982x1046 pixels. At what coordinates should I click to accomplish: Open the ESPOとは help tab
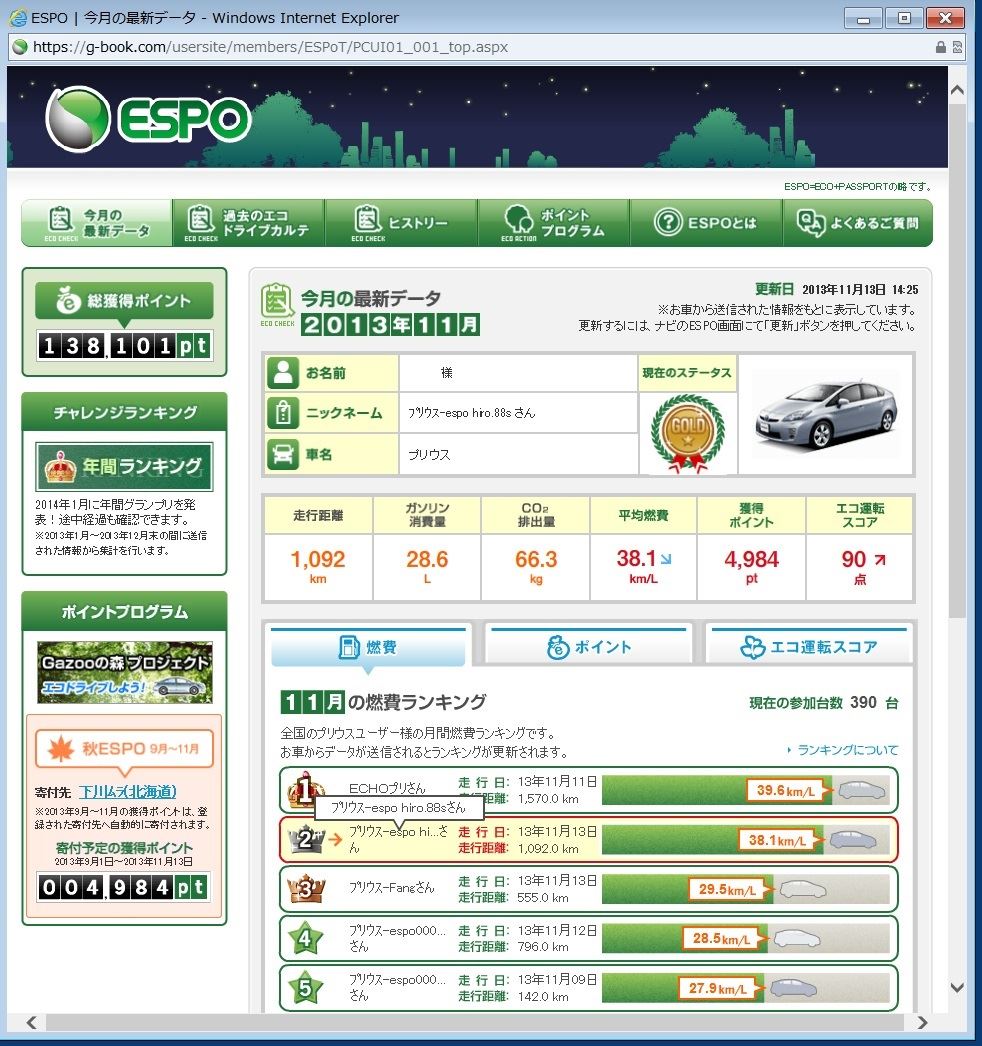(x=706, y=223)
